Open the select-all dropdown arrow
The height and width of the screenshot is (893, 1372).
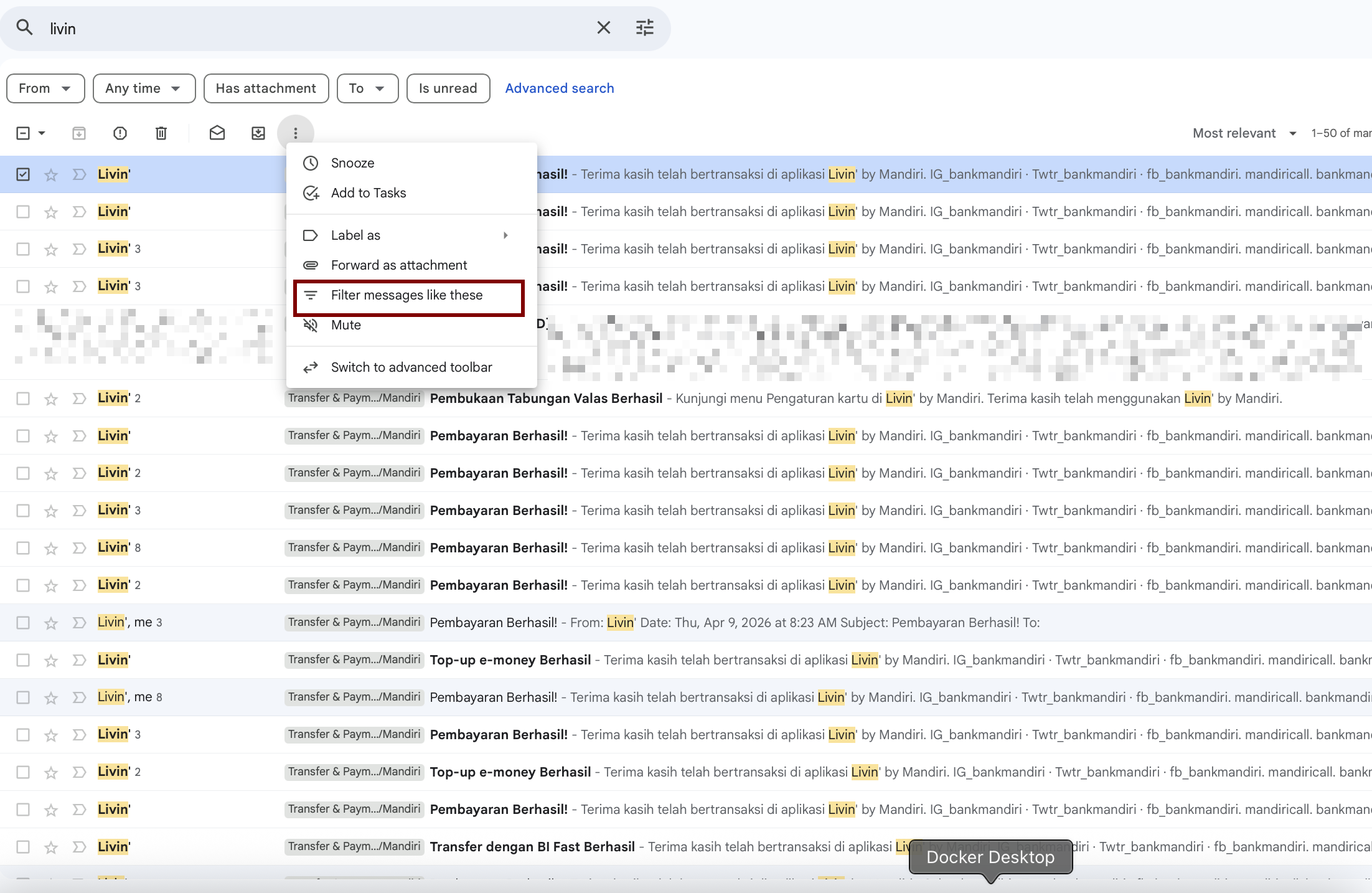click(42, 133)
